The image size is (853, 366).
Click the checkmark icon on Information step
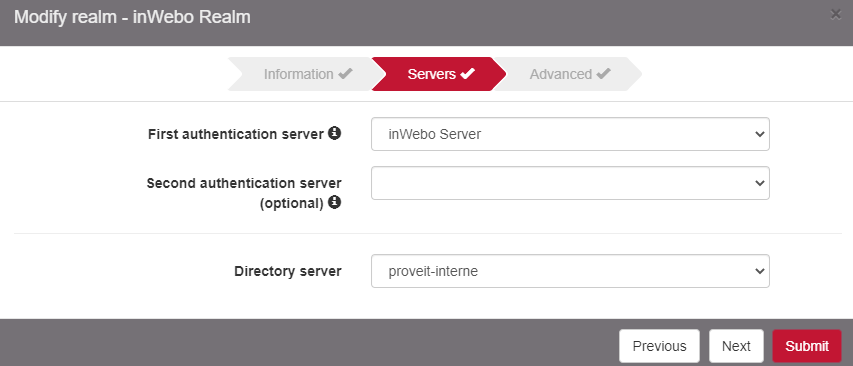(345, 73)
